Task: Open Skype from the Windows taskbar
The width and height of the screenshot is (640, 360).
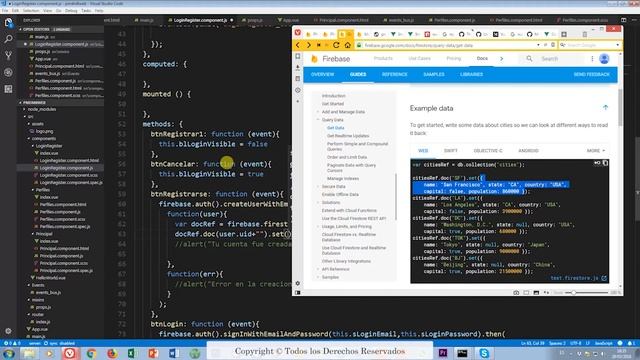Action: click(484, 353)
